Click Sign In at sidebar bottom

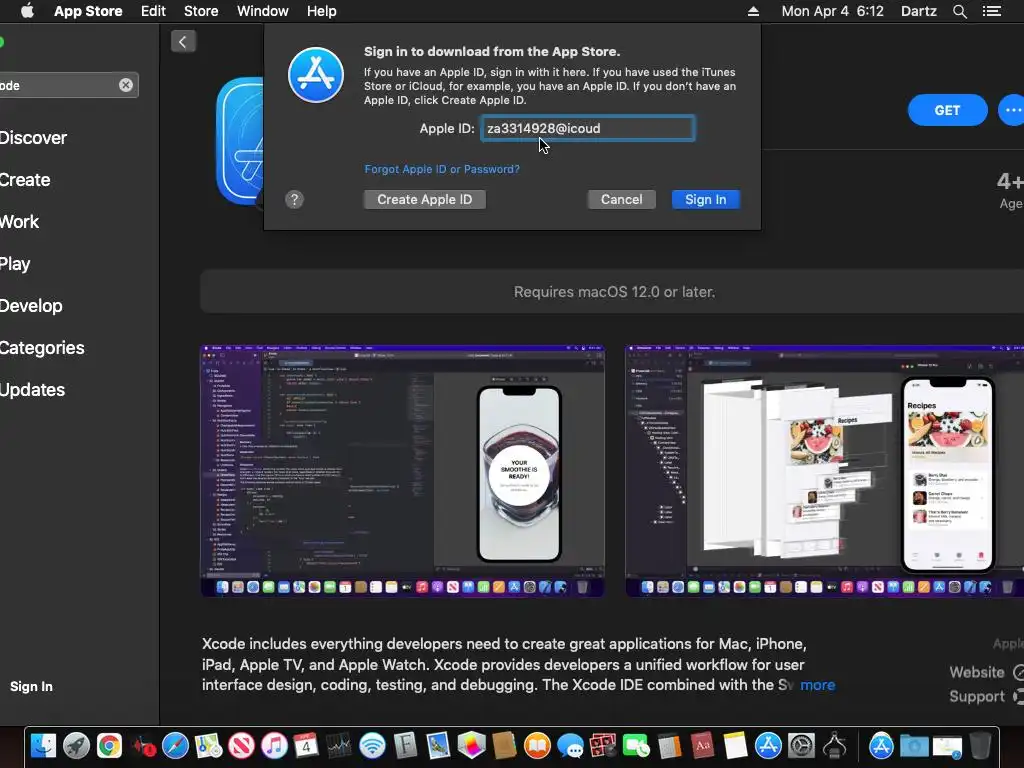[31, 686]
